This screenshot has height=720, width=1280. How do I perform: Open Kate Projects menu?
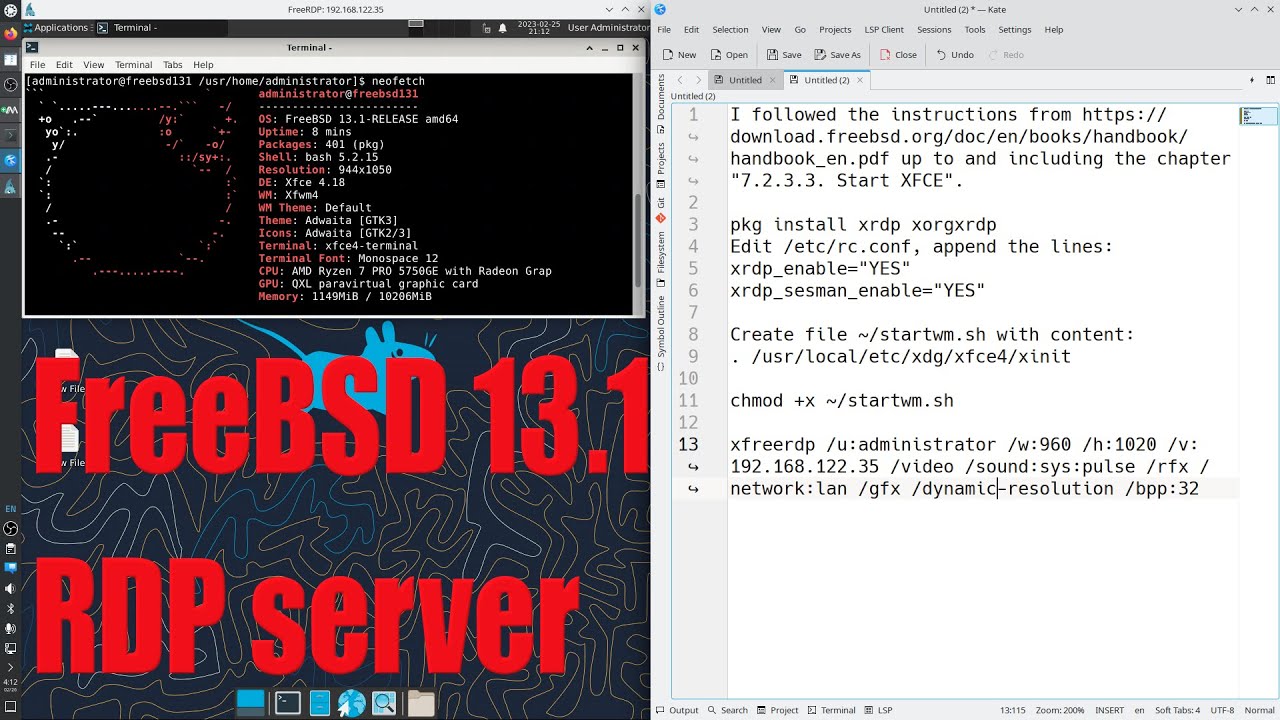coord(835,30)
